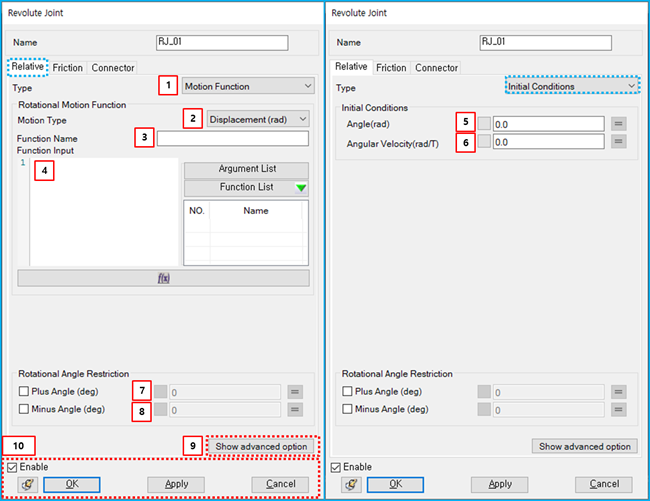Click gray parameter square for left Minus Angle

coord(160,409)
